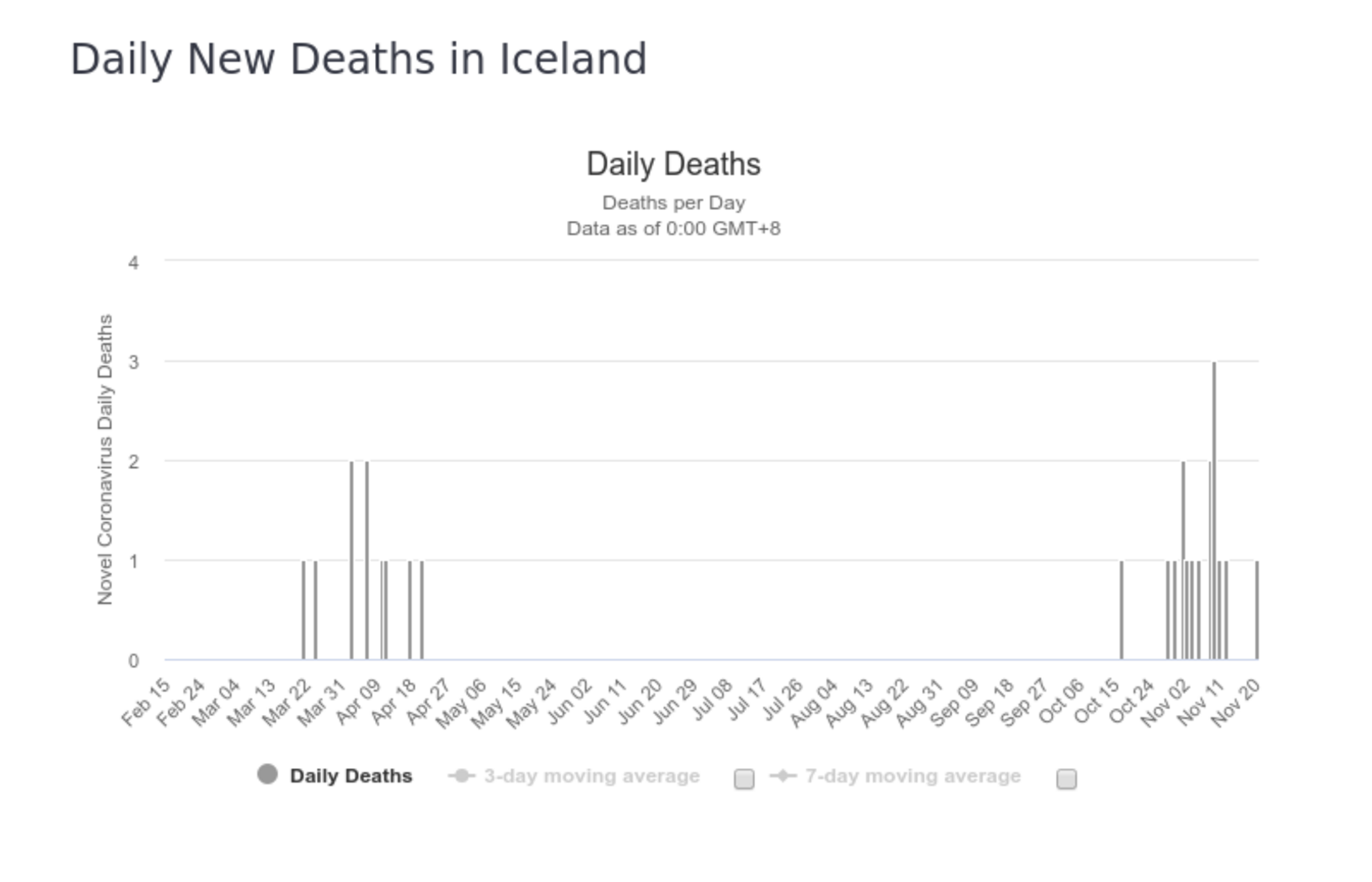This screenshot has width=1372, height=882.
Task: Click the y-axis label 4
Action: 133,263
